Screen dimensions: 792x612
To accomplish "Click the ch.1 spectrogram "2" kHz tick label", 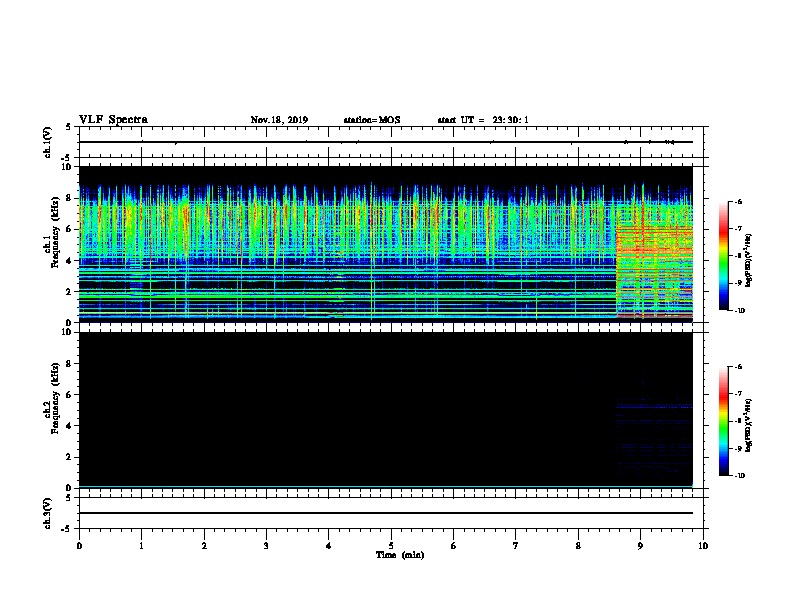I will [70, 292].
